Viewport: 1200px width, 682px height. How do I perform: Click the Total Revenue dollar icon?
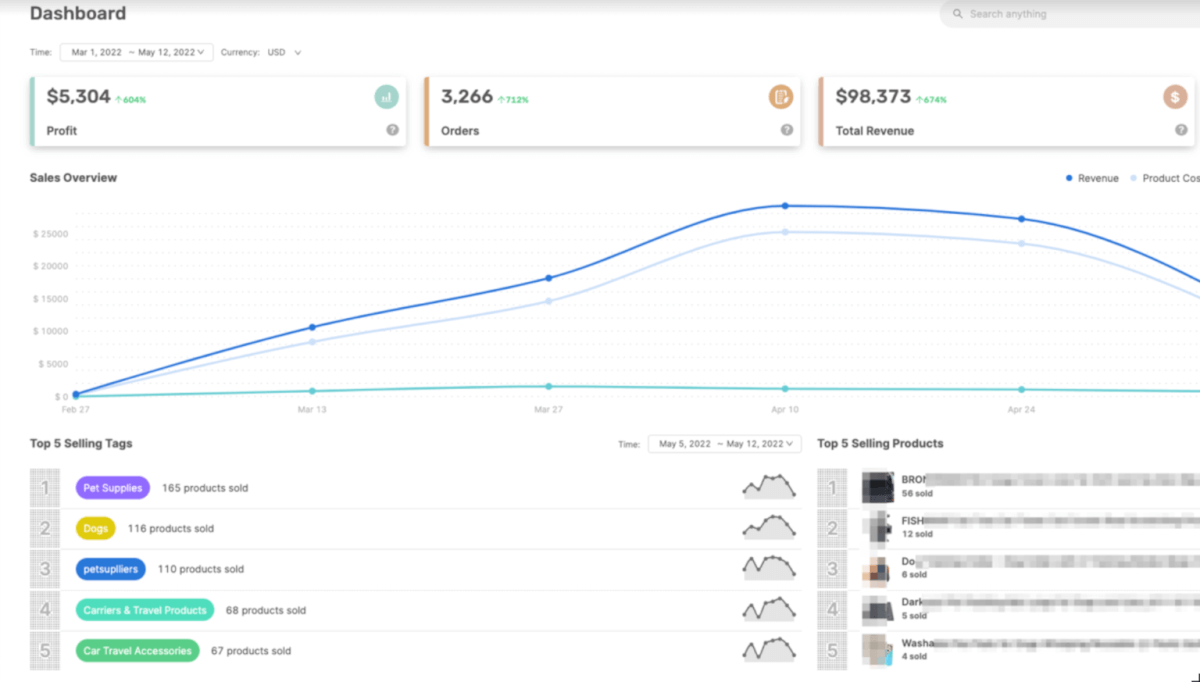pos(1175,97)
